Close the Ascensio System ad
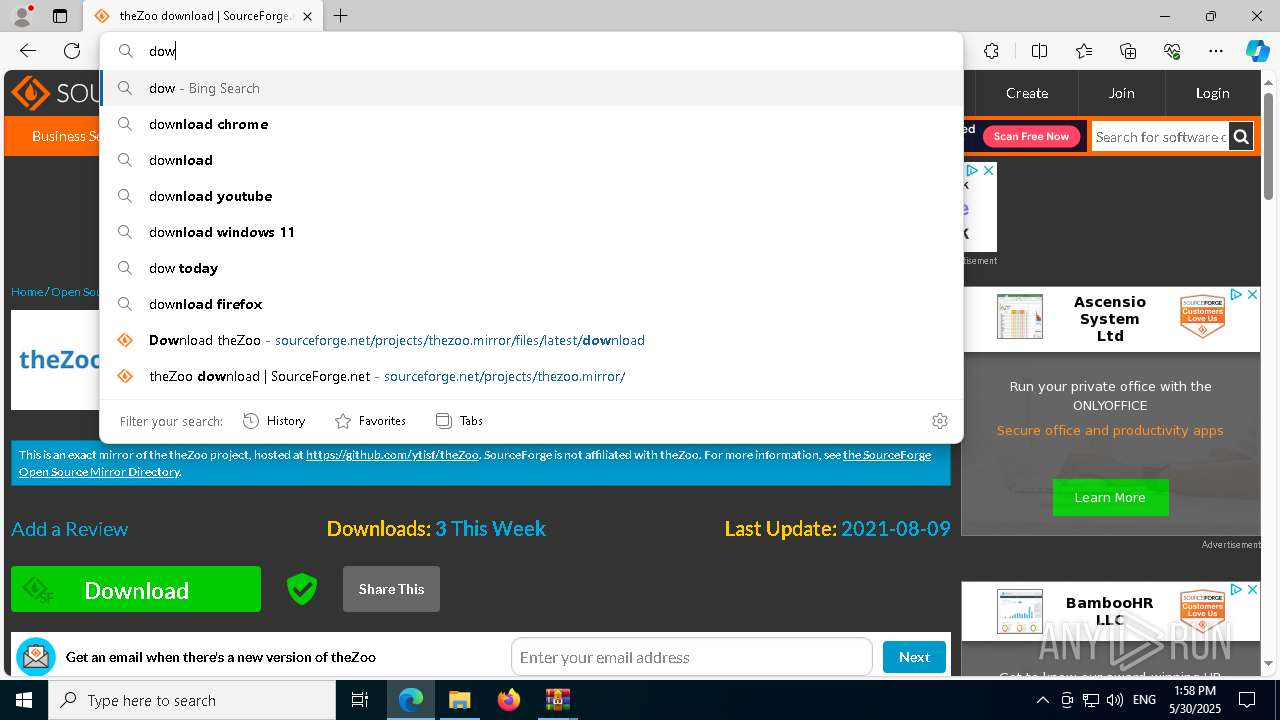1280x720 pixels. tap(1251, 295)
